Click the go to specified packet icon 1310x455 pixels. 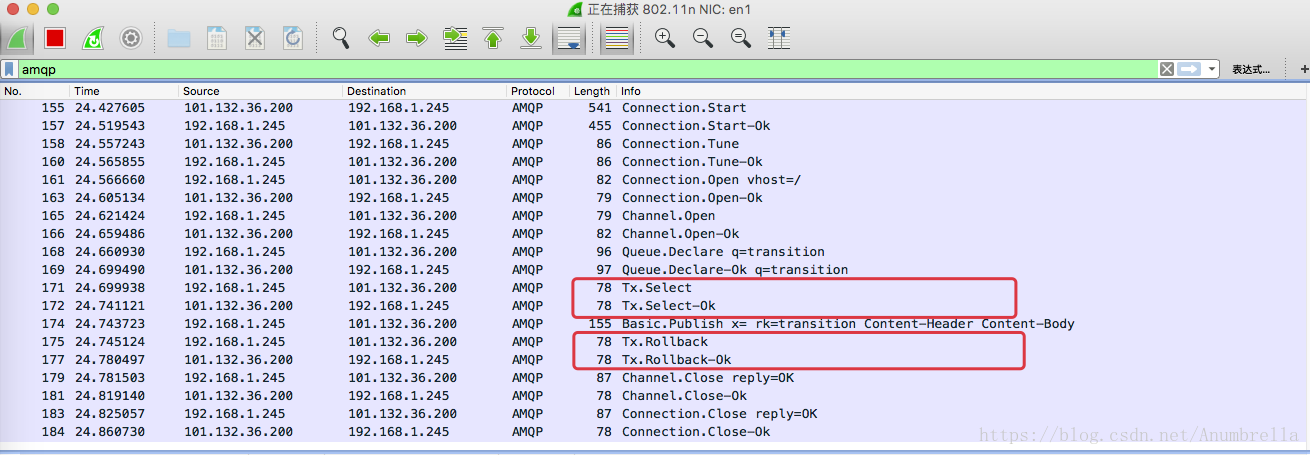click(455, 39)
